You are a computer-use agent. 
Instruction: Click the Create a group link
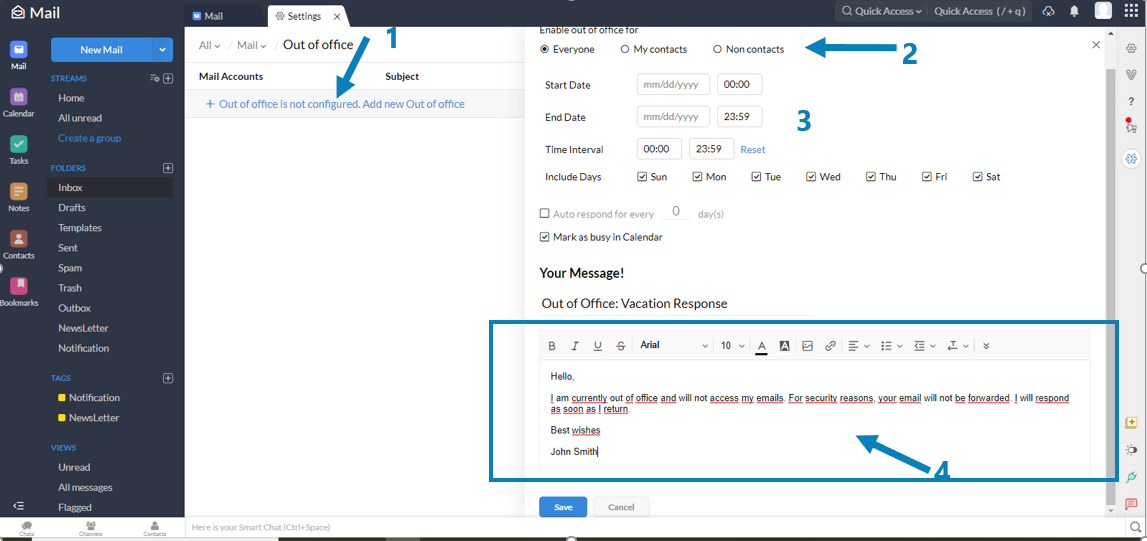tap(89, 138)
